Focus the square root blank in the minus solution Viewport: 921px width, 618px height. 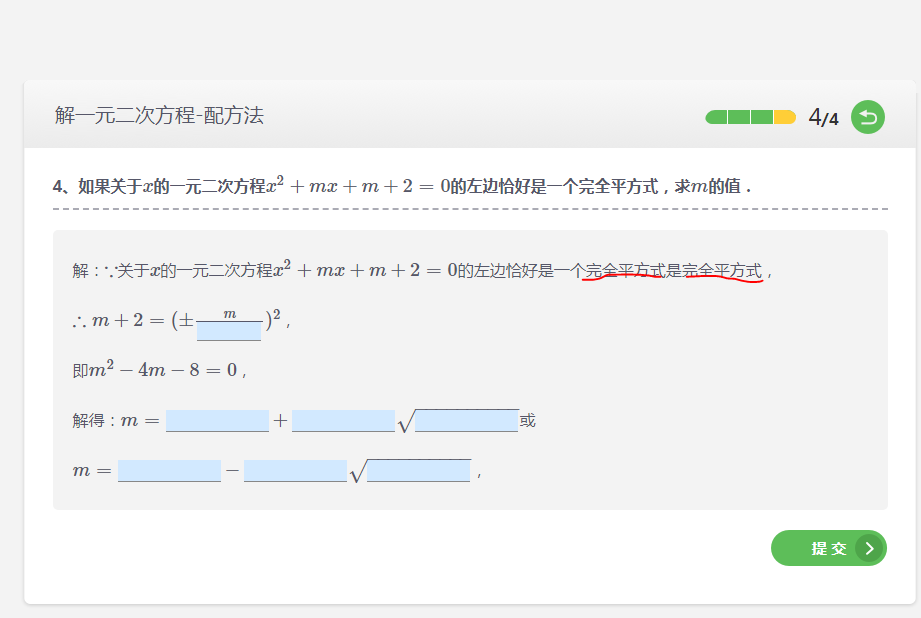(418, 471)
